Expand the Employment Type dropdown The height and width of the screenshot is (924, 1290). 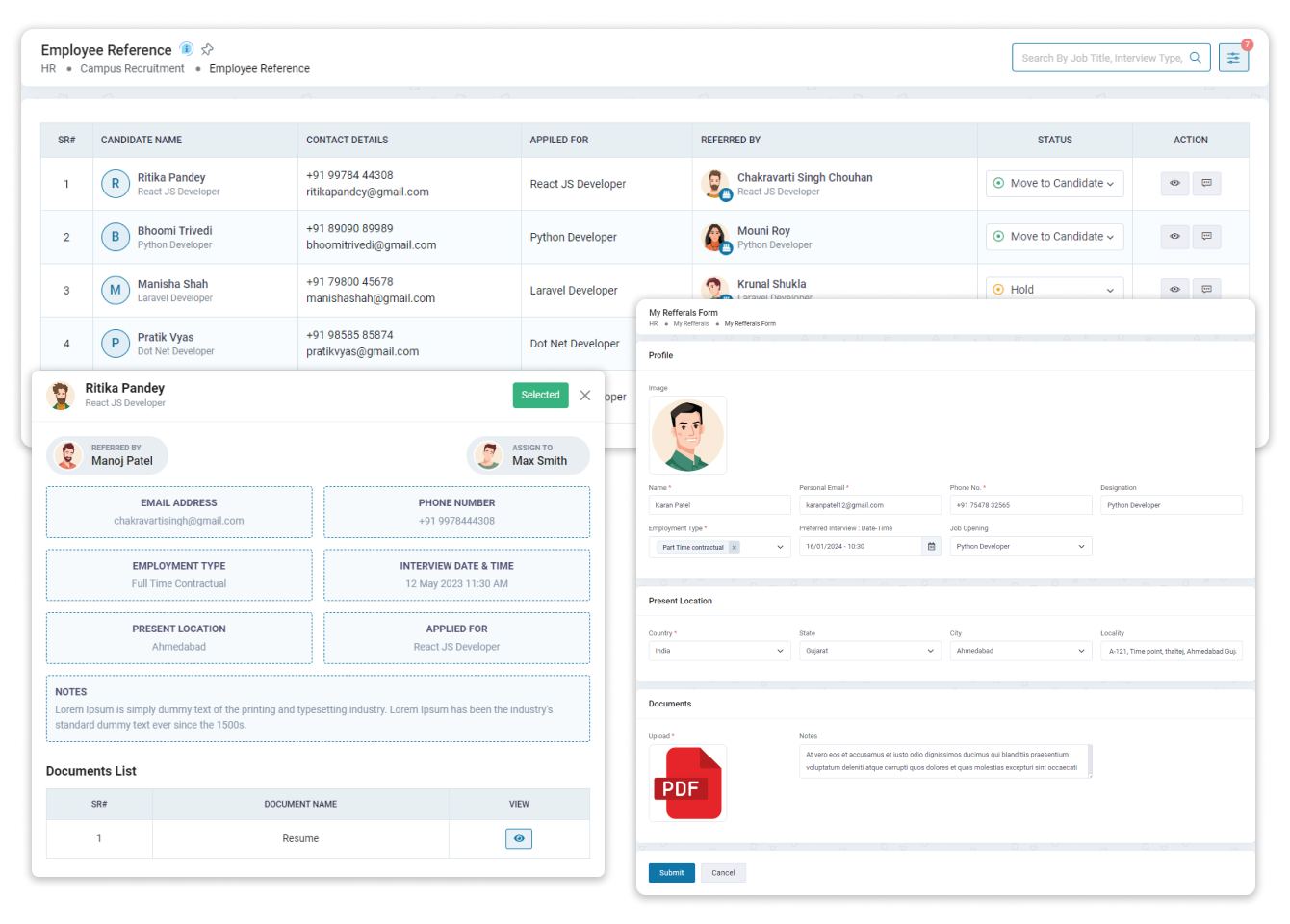tap(780, 546)
